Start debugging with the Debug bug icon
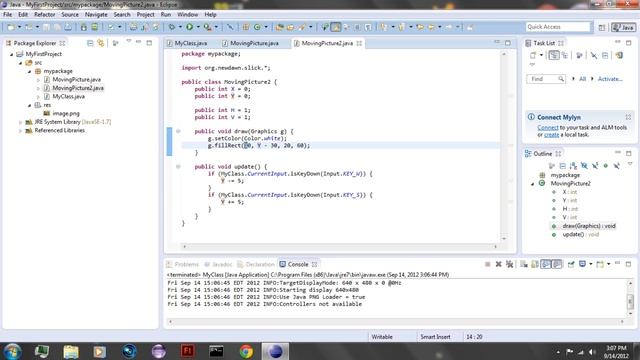 click(172, 27)
